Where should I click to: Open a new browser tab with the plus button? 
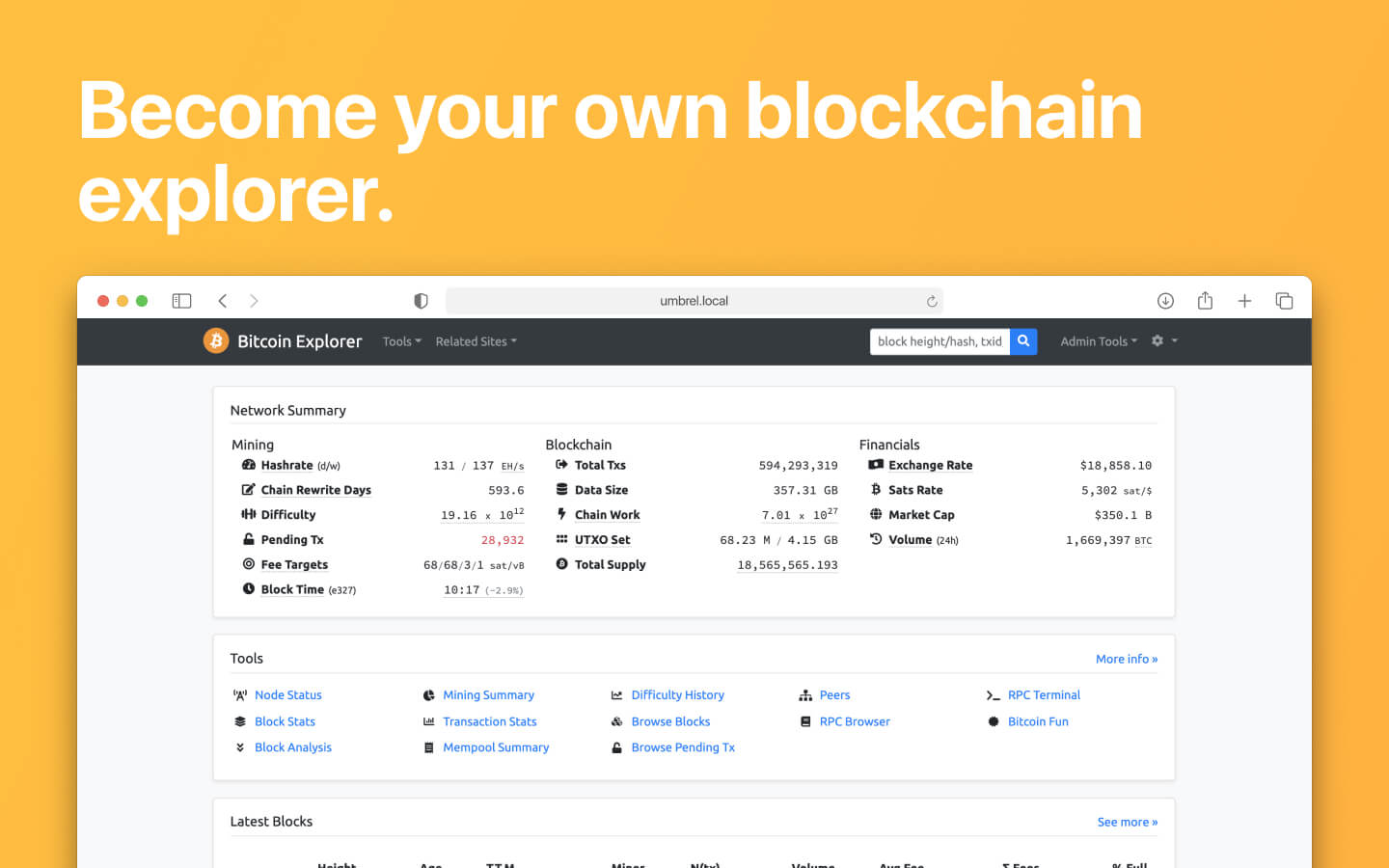1244,300
